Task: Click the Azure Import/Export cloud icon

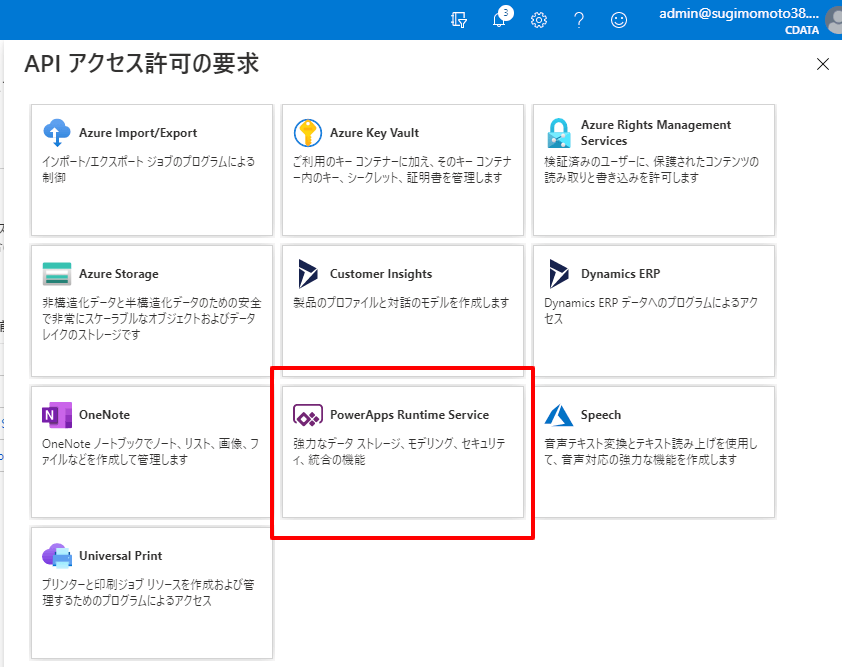Action: pos(57,133)
